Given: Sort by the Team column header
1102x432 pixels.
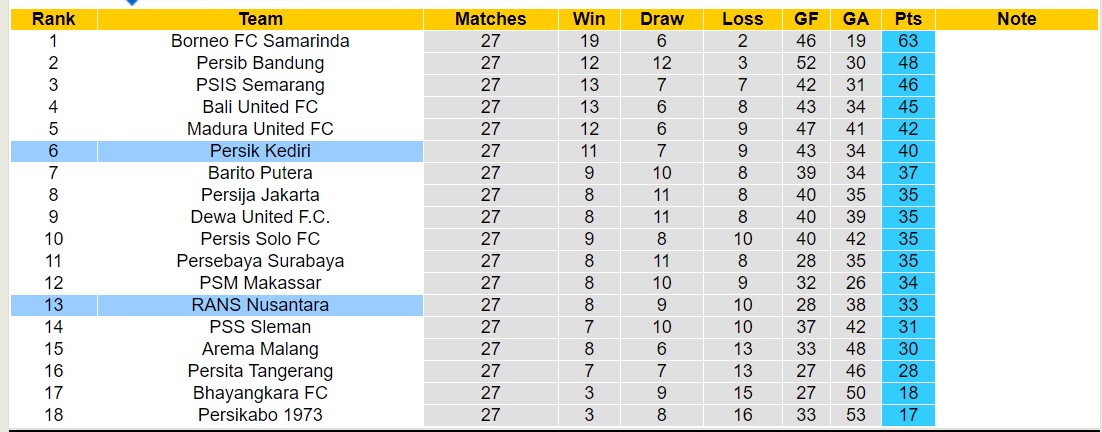Looking at the screenshot, I should (x=260, y=19).
